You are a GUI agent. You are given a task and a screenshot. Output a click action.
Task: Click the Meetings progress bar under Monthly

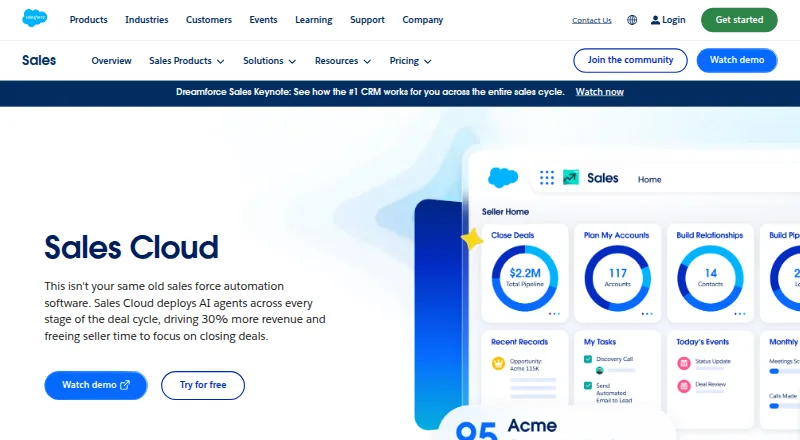(785, 371)
